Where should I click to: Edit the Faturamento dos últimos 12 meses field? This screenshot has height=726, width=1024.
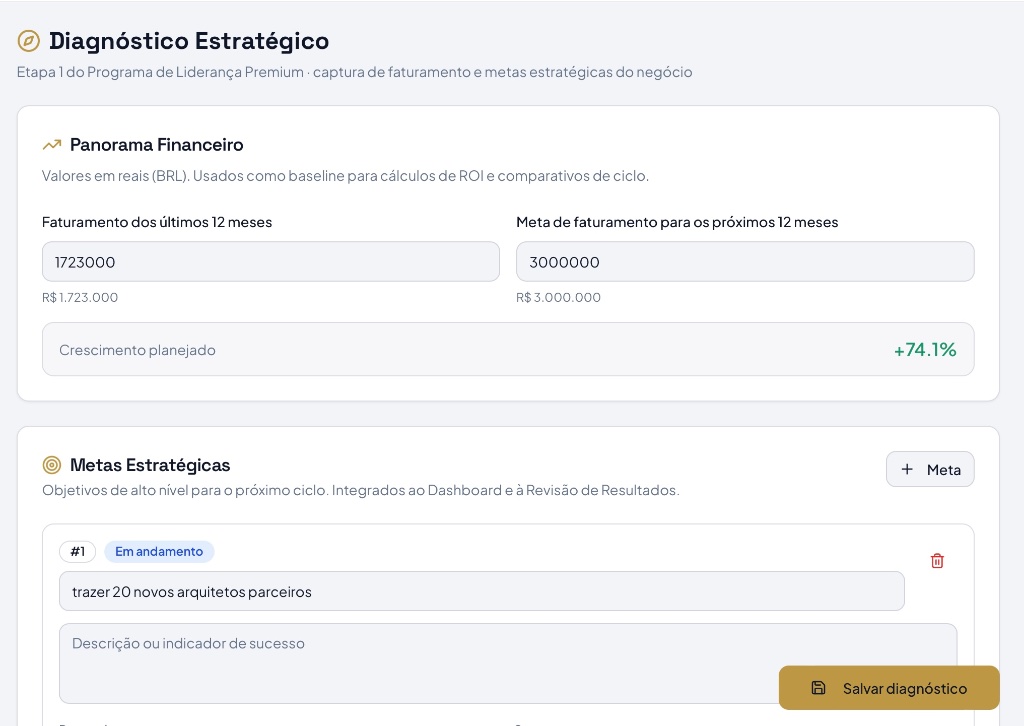pyautogui.click(x=270, y=262)
